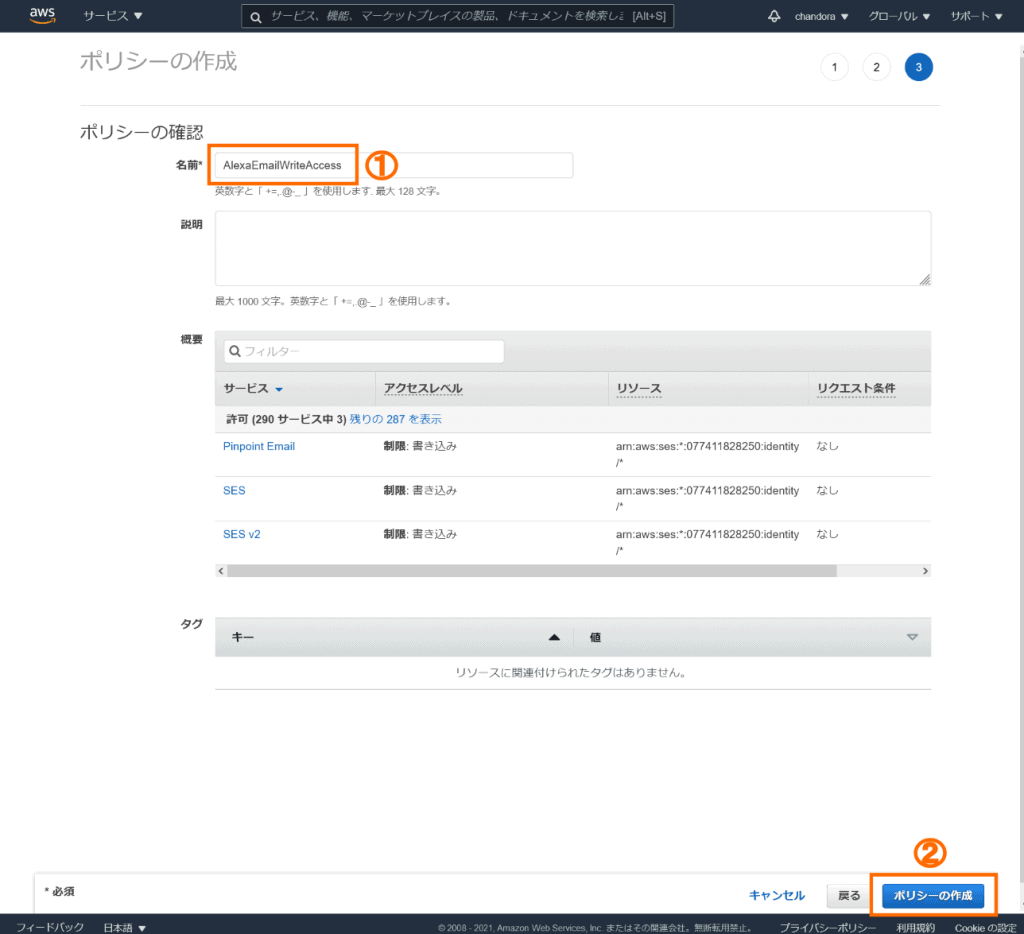This screenshot has width=1024, height=934.
Task: Click the アクセスレベル column header
Action: tap(423, 389)
